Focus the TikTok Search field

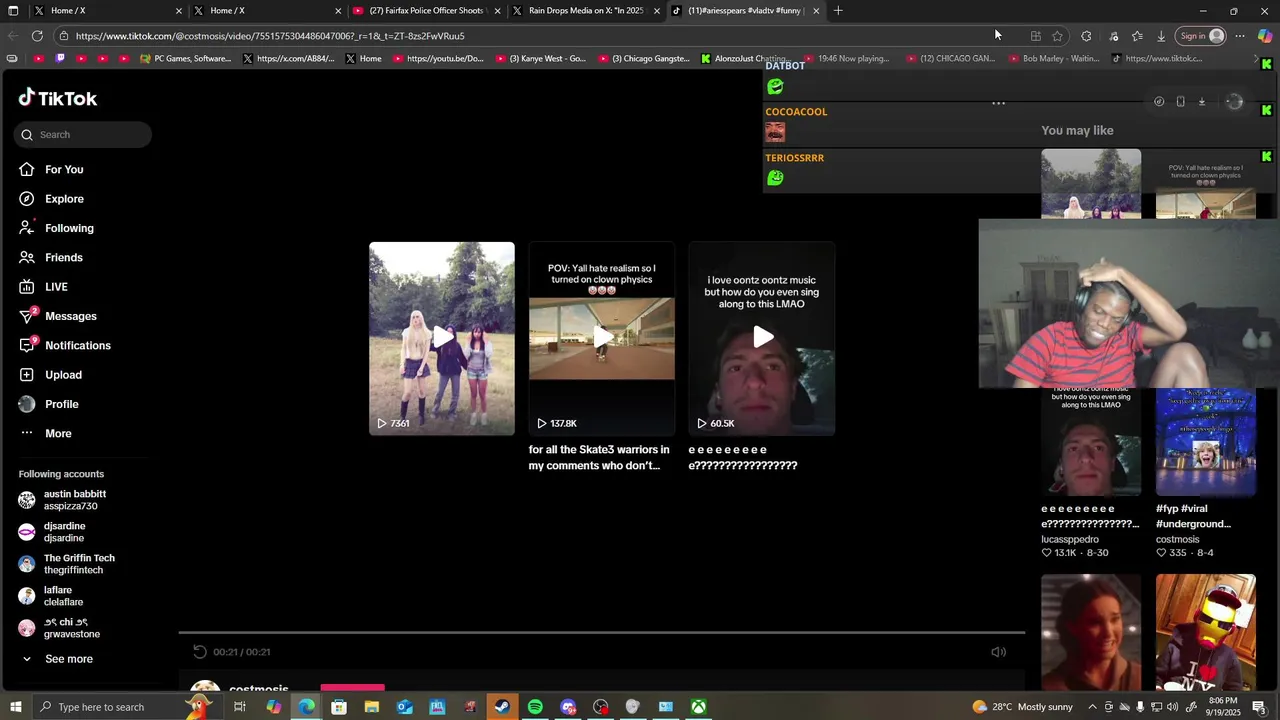[x=83, y=134]
